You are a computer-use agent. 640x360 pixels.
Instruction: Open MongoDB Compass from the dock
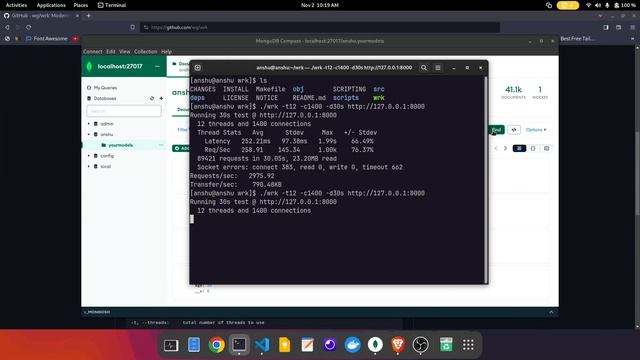coord(375,345)
